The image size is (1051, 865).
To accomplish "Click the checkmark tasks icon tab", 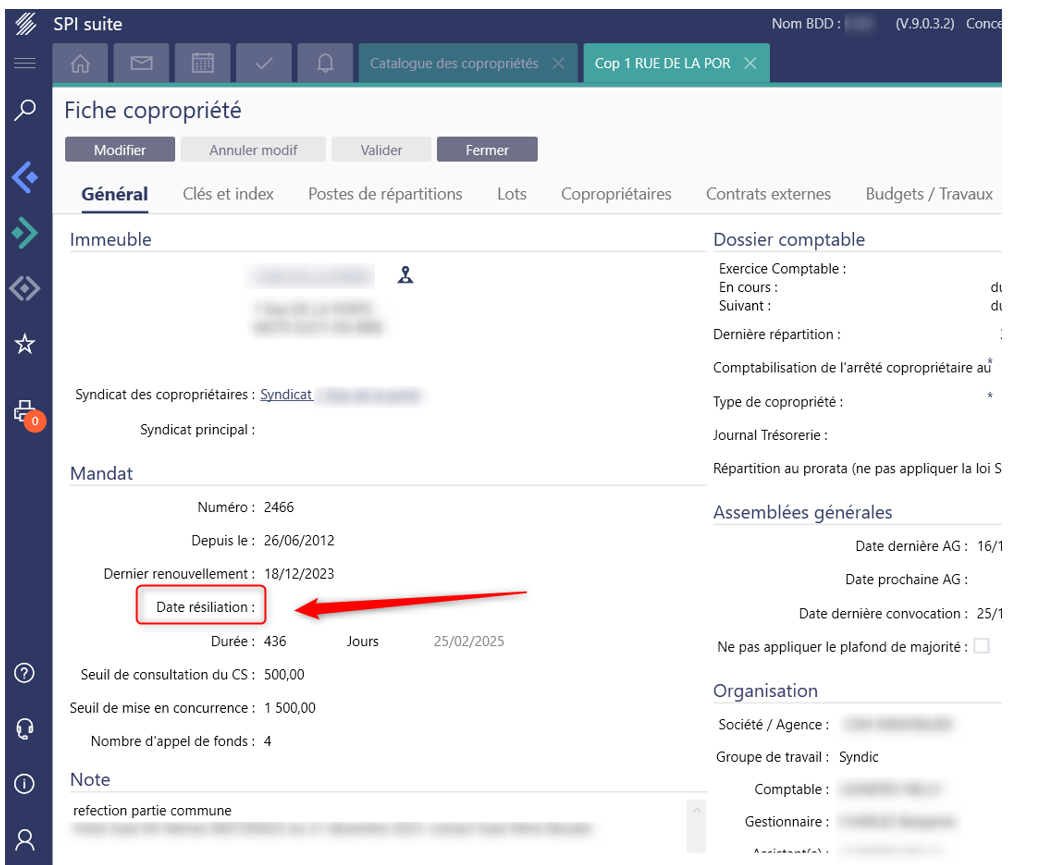I will (264, 63).
